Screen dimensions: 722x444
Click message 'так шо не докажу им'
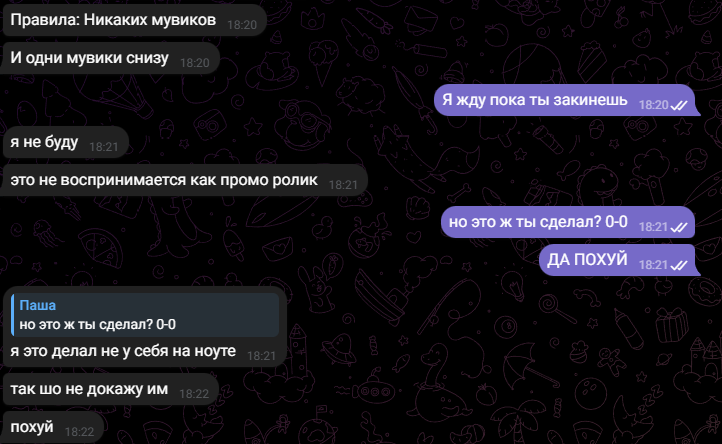pyautogui.click(x=110, y=389)
